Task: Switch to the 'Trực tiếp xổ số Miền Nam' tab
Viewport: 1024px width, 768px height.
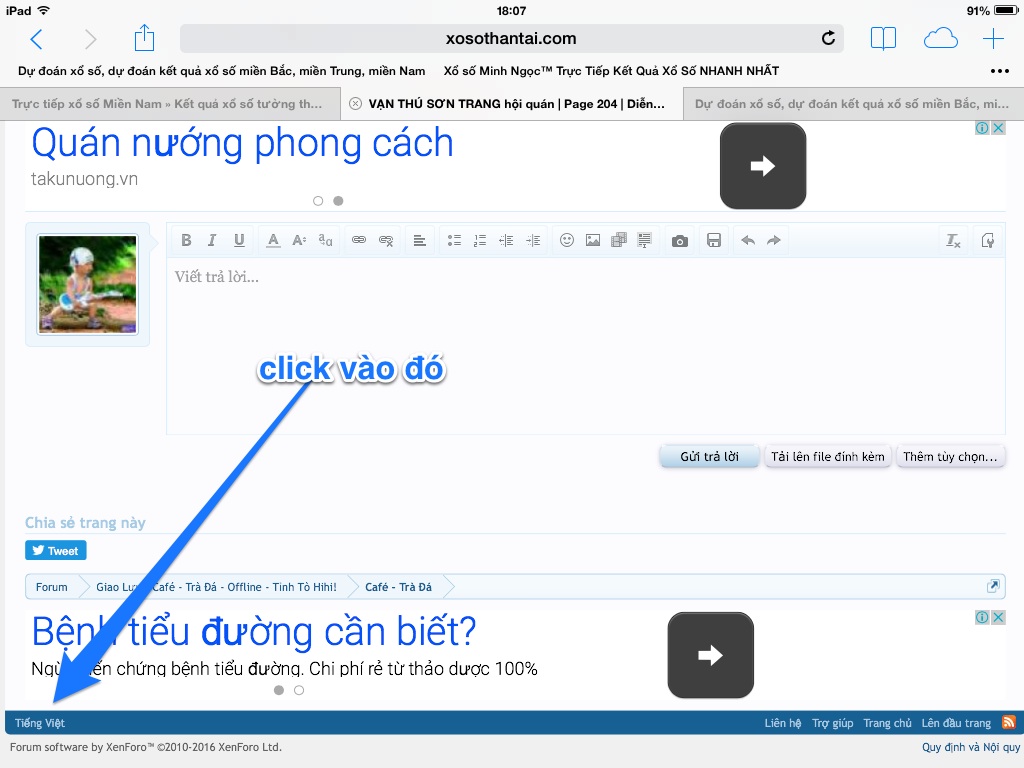Action: pyautogui.click(x=168, y=104)
